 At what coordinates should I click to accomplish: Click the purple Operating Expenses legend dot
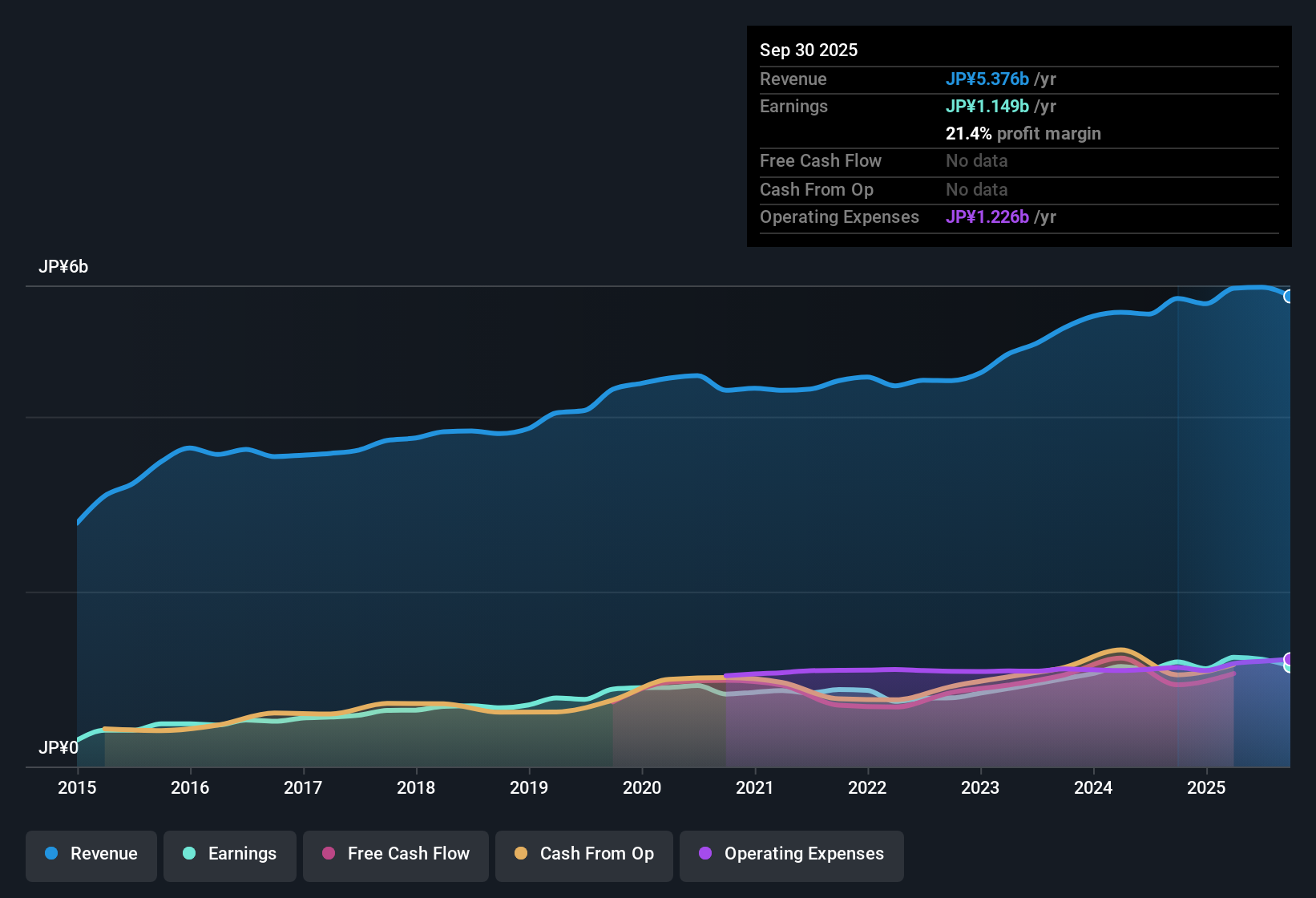tap(705, 854)
